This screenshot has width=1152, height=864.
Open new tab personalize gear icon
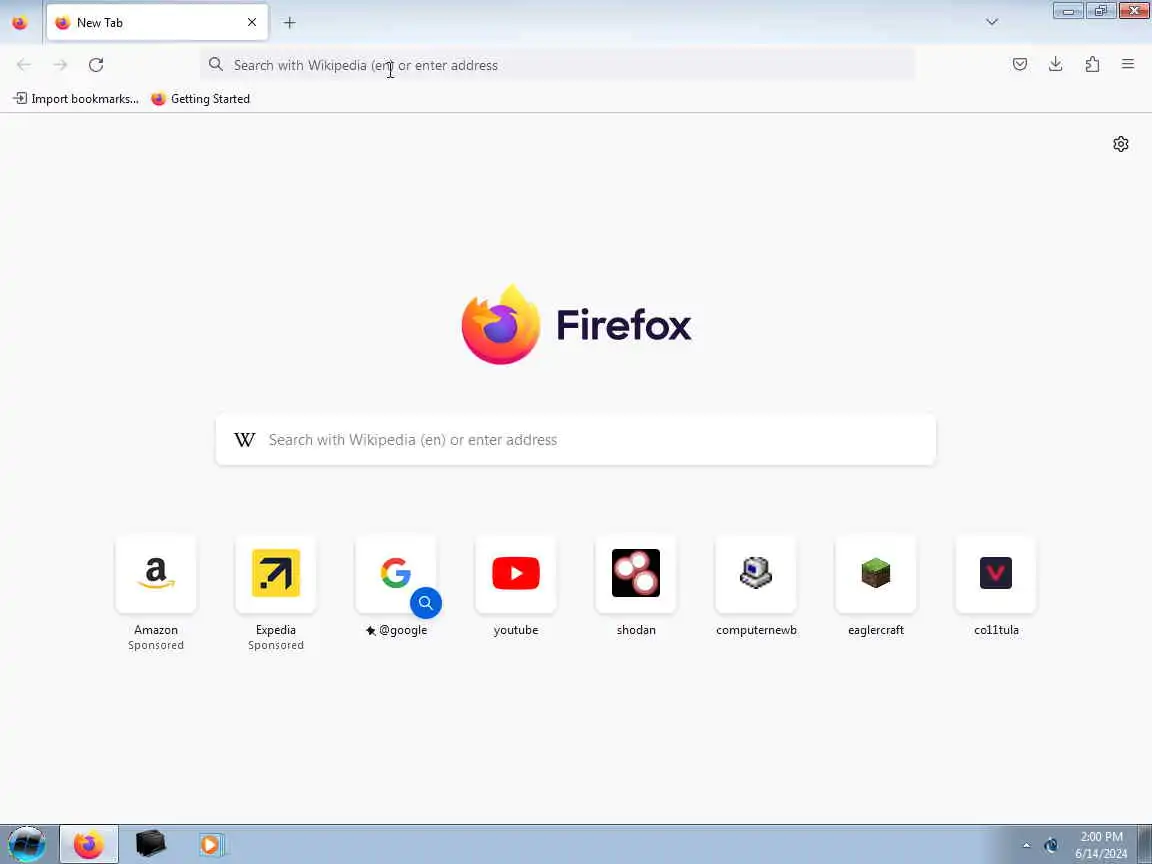[x=1120, y=144]
